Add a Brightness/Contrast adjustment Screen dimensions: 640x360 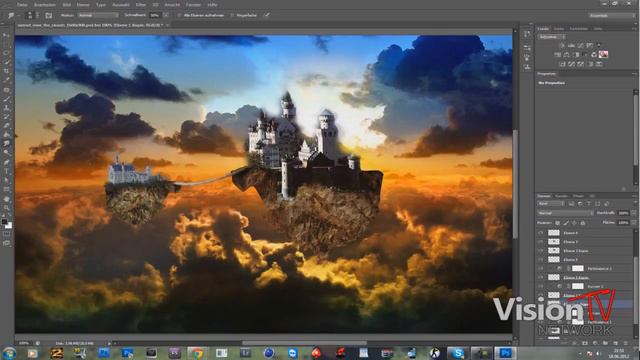pyautogui.click(x=562, y=46)
